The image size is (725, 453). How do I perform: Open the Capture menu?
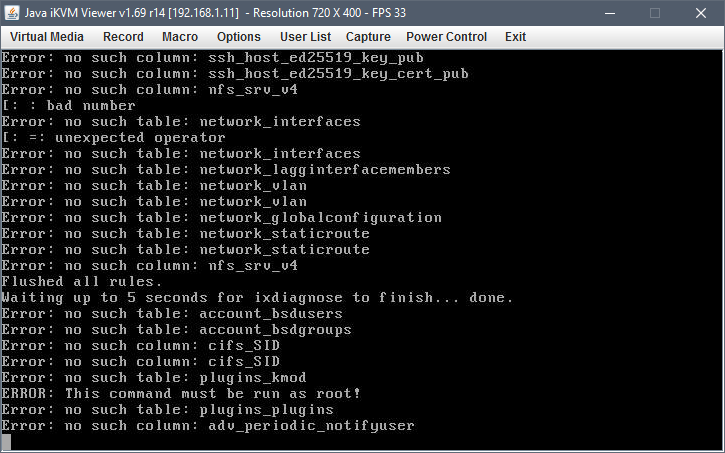(x=368, y=37)
